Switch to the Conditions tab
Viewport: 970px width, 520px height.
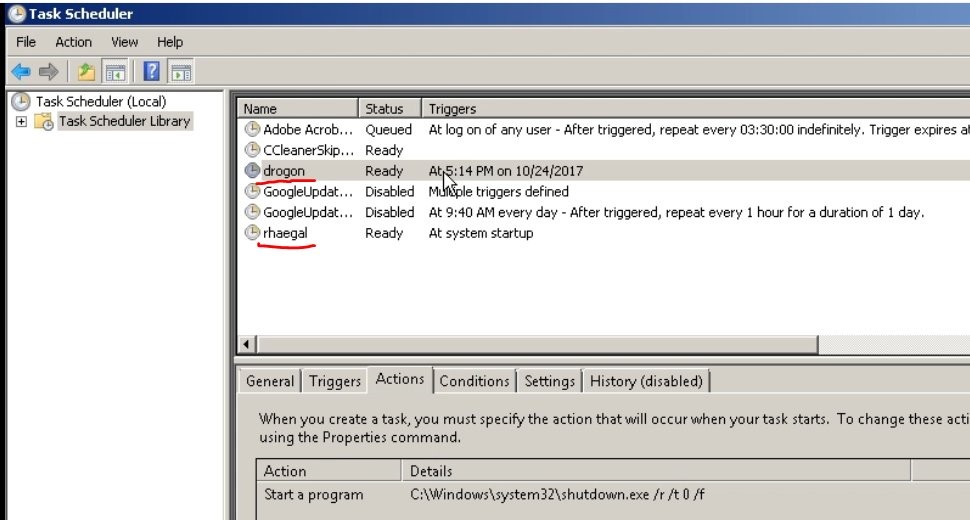coord(474,381)
